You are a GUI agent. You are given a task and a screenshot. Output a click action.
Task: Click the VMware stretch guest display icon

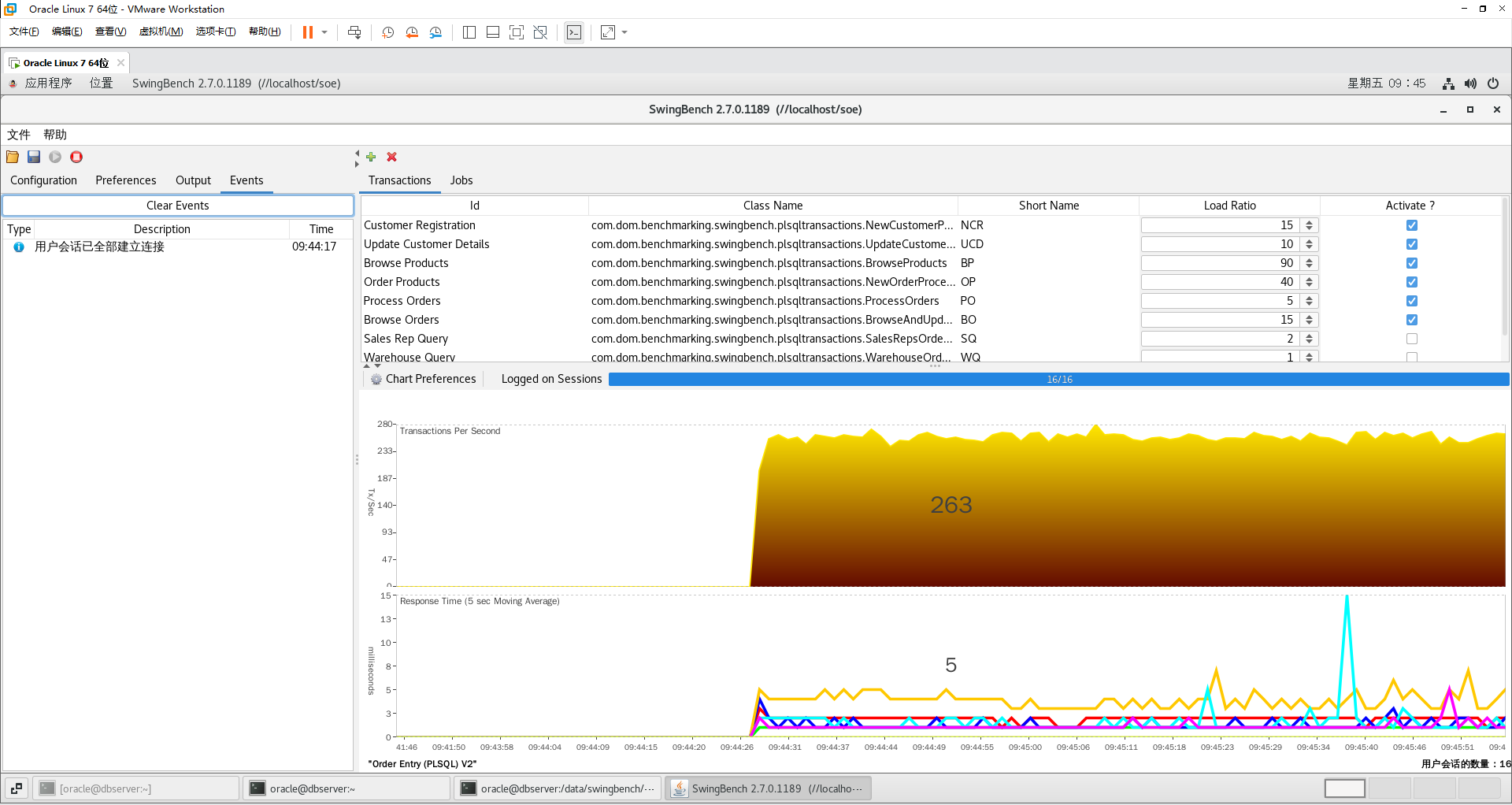[x=608, y=32]
